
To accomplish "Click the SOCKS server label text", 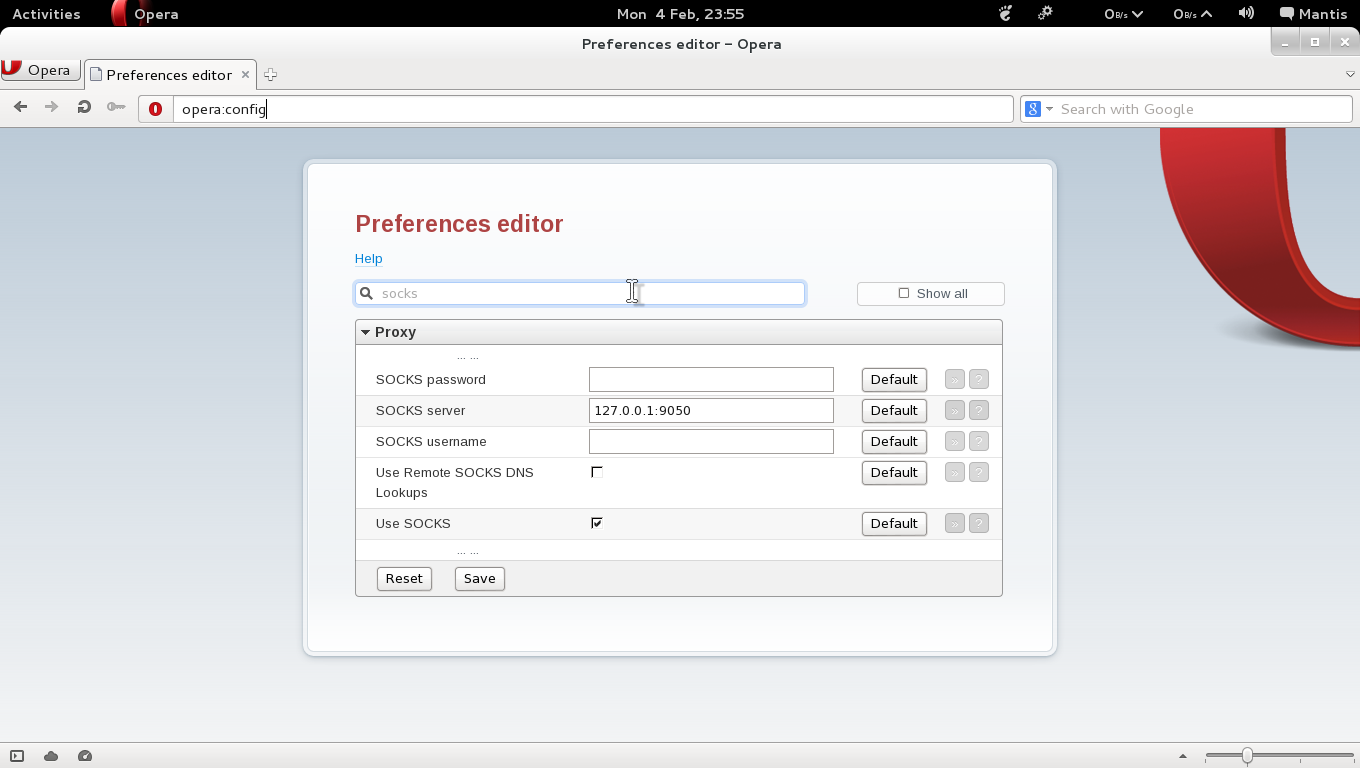I will [420, 411].
